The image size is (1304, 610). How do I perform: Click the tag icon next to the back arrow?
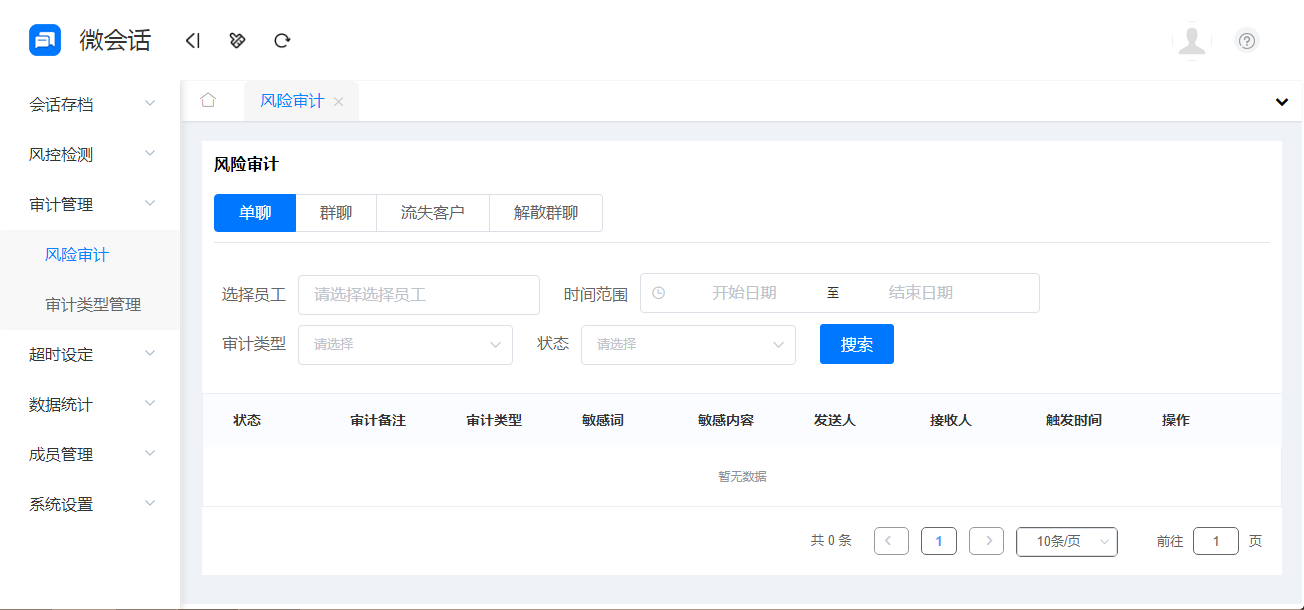(x=236, y=40)
